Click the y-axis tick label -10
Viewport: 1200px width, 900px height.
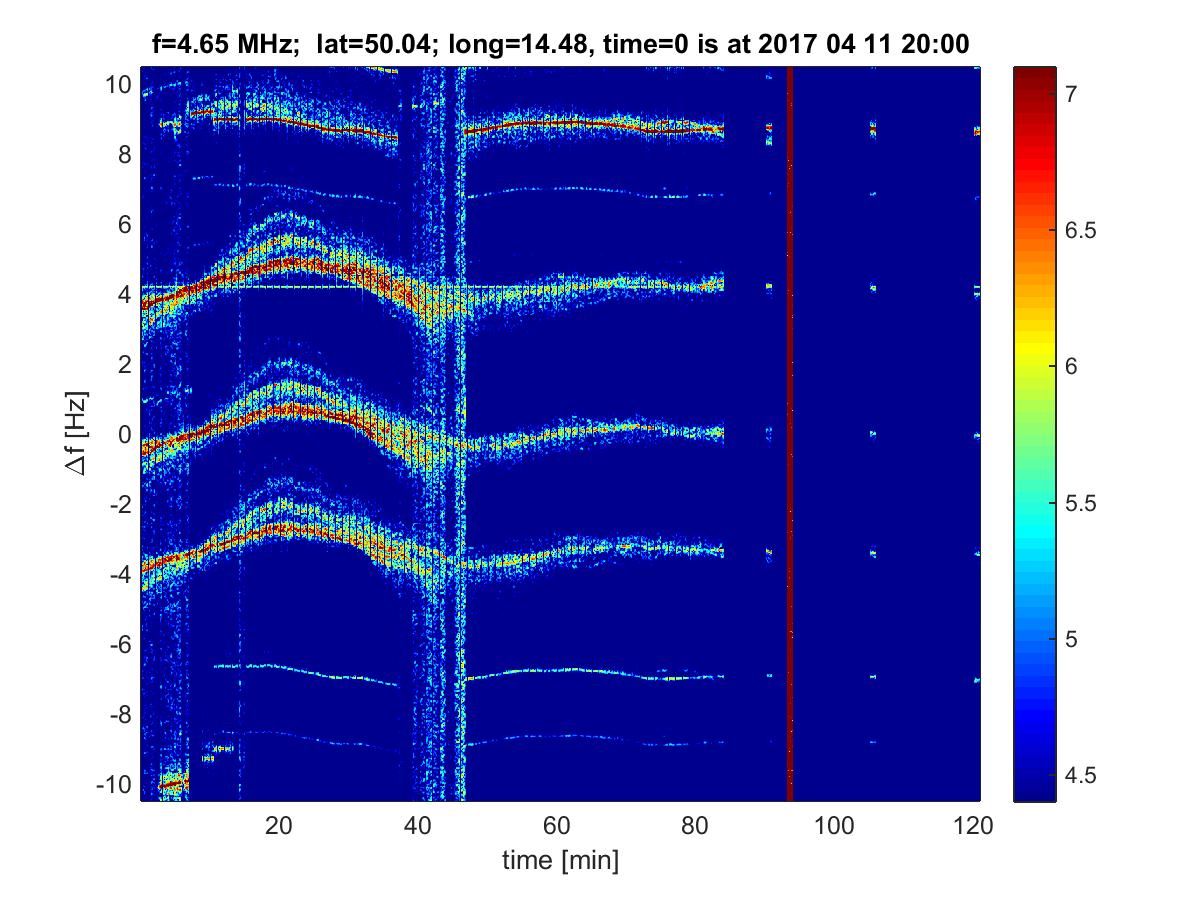(x=112, y=785)
